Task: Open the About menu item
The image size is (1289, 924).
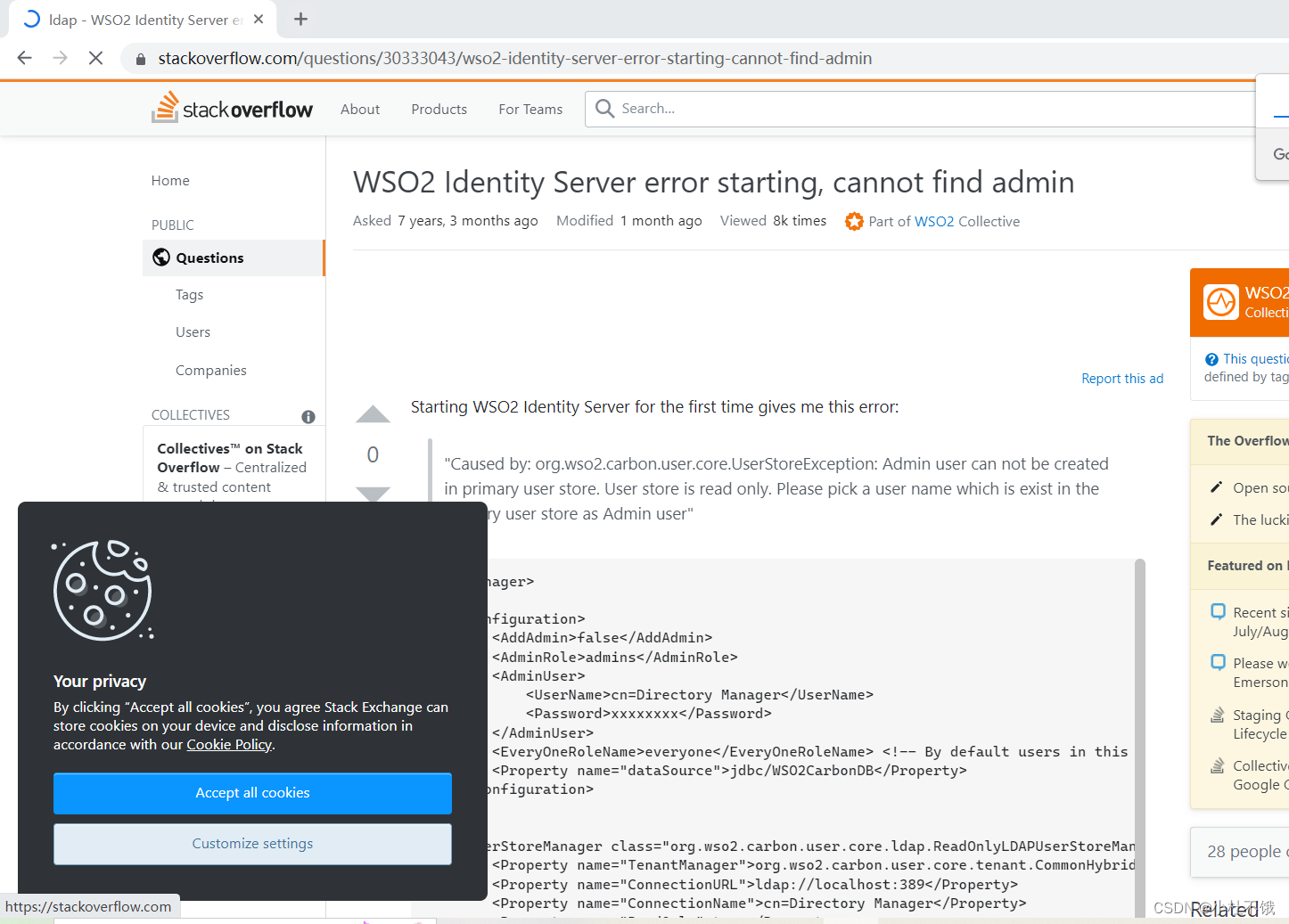Action: (360, 109)
